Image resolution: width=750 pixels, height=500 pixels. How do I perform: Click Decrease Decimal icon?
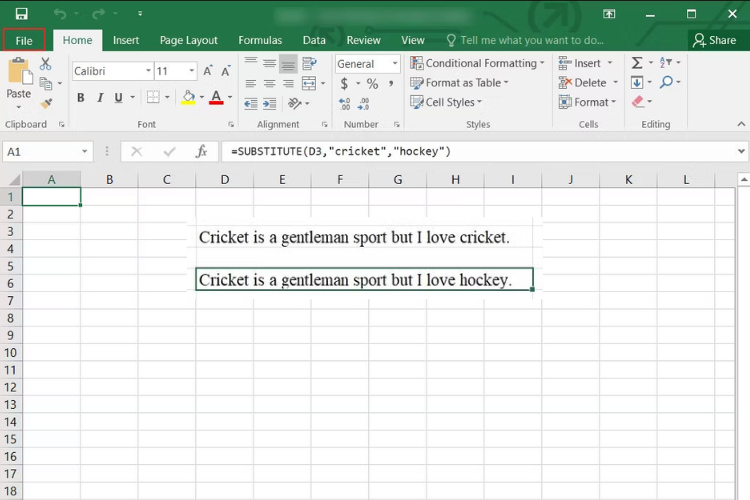[x=364, y=103]
